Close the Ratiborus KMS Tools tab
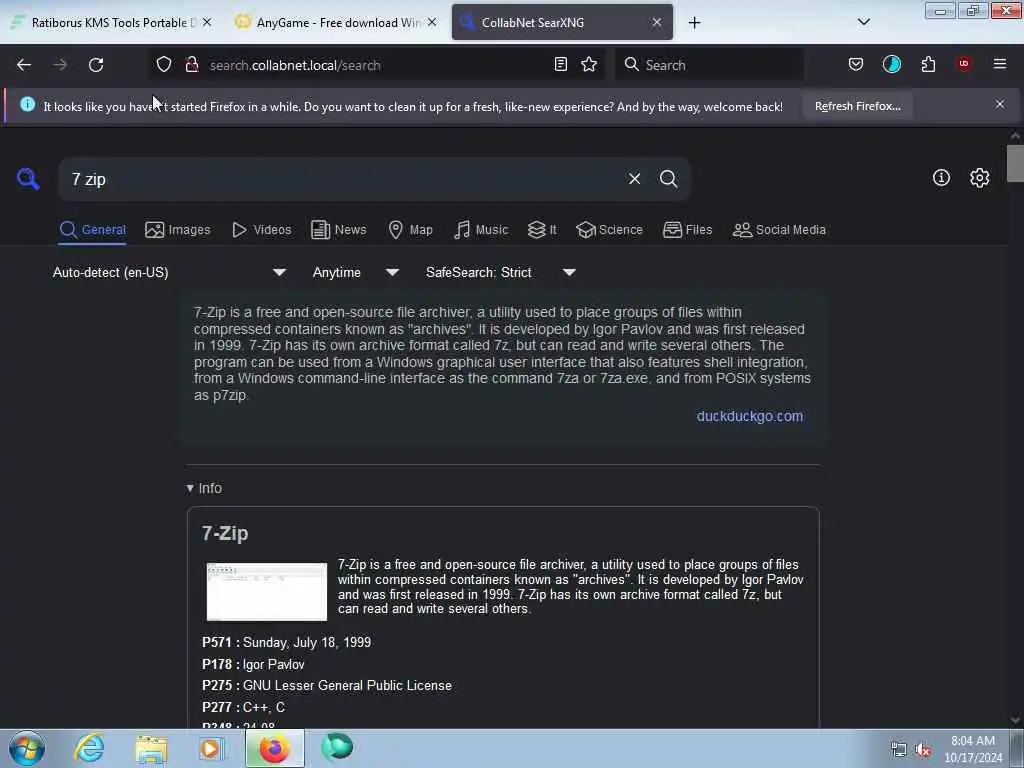Screen dimensions: 1024x768 [x=206, y=22]
